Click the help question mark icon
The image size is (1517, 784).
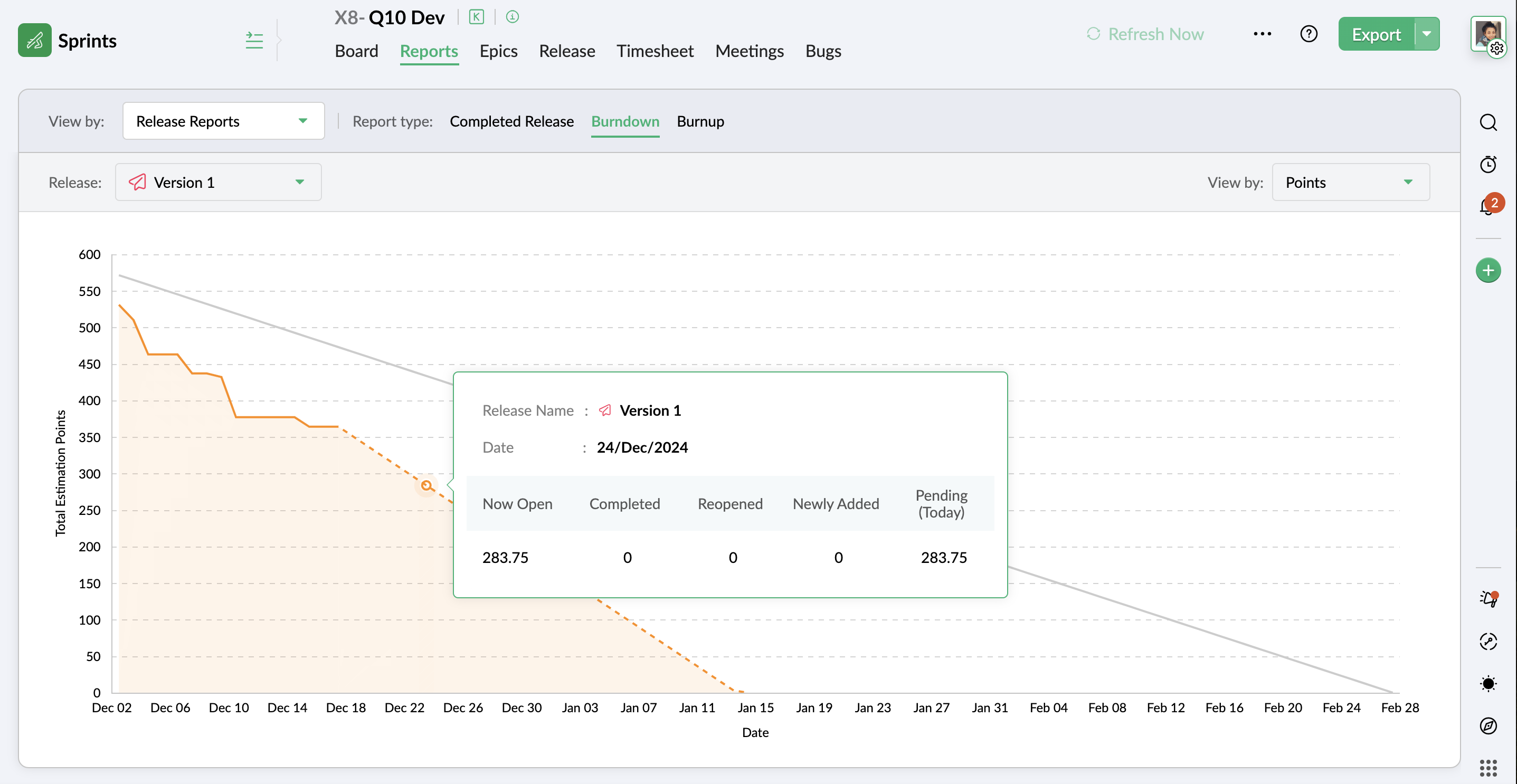(x=1309, y=34)
